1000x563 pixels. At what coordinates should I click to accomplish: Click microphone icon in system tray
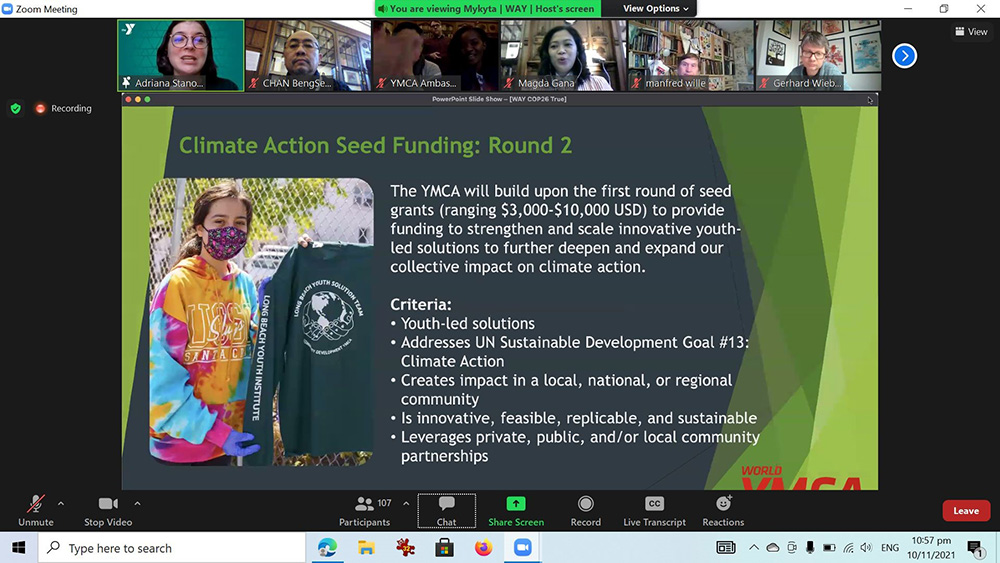click(x=810, y=548)
